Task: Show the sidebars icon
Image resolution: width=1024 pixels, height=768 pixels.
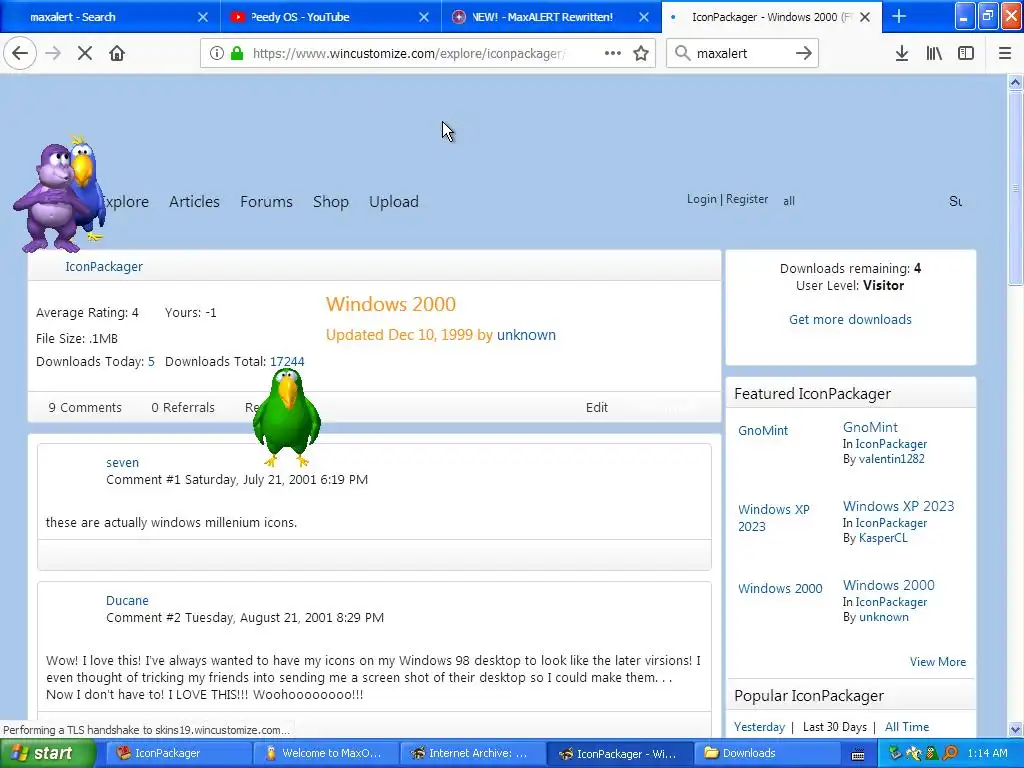Action: pyautogui.click(x=966, y=53)
